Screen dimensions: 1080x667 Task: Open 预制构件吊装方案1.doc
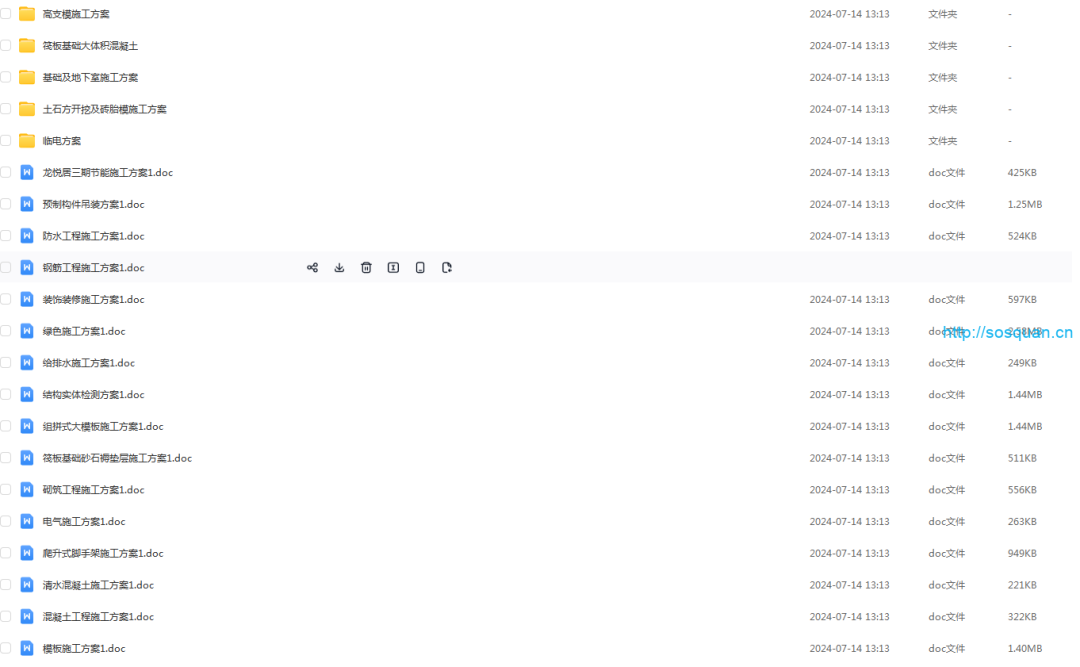point(94,204)
